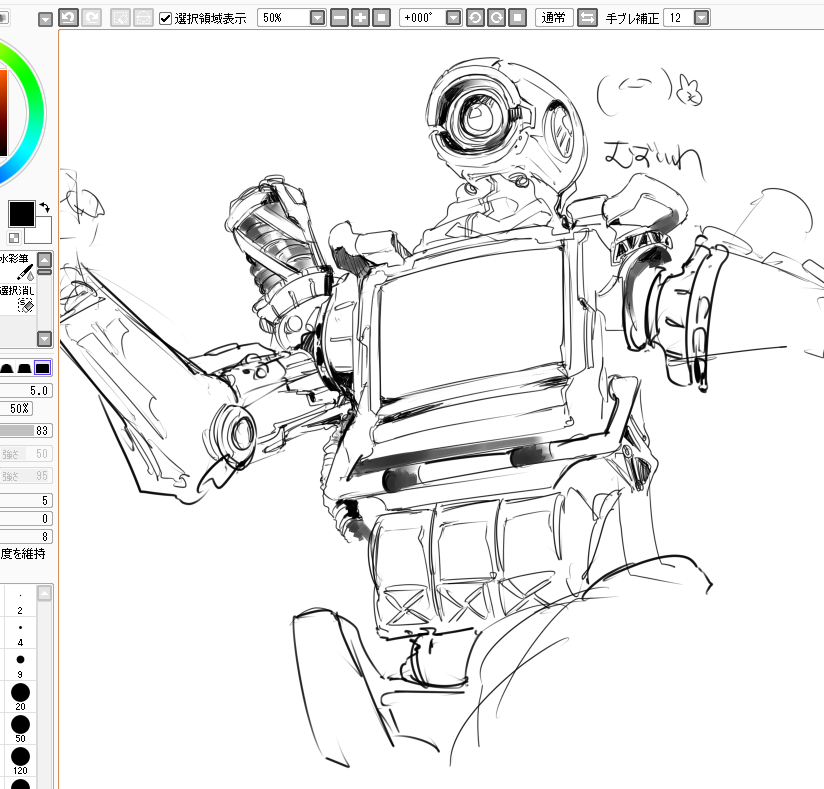Select the rounded soft brush edge shape
Viewport: 824px width, 789px height.
[6, 367]
